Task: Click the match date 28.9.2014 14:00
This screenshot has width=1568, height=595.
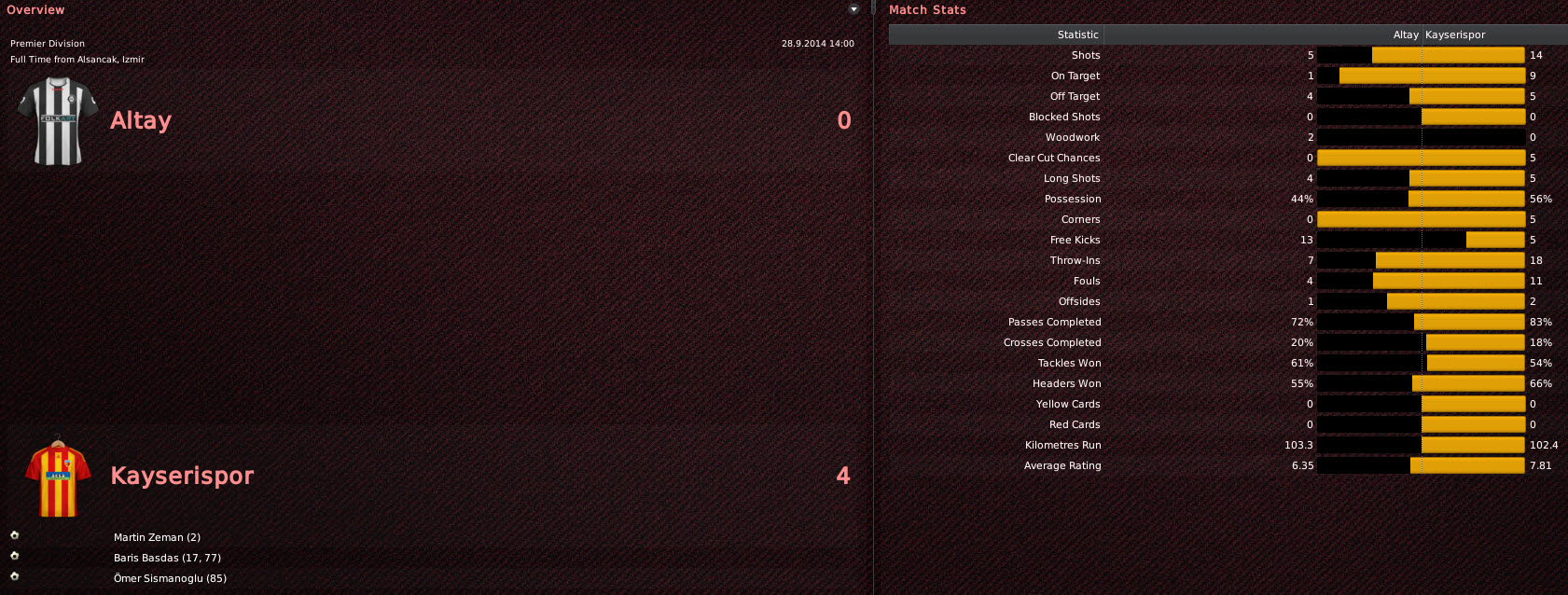Action: [x=818, y=44]
